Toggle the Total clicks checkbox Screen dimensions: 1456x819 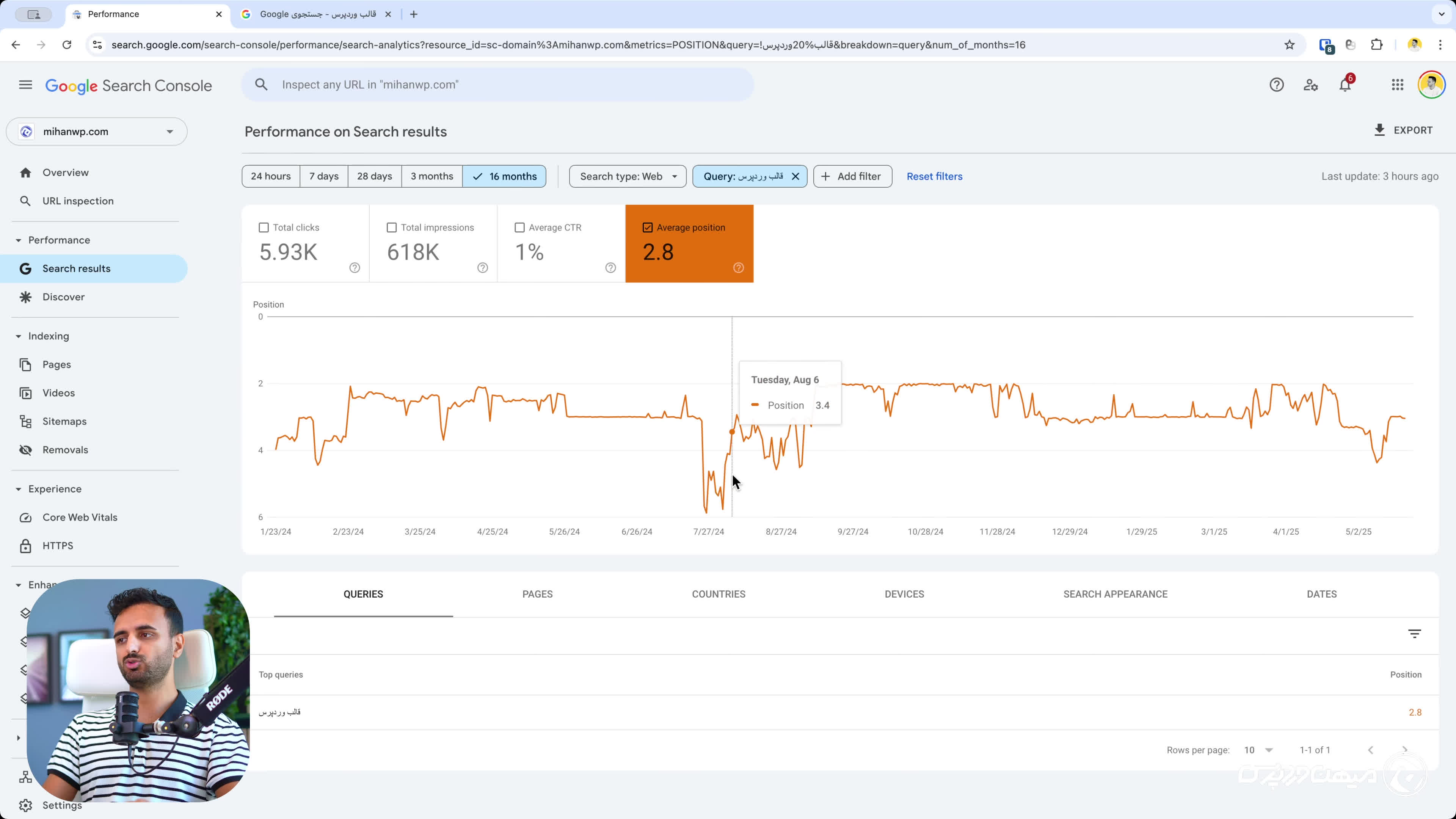(264, 227)
